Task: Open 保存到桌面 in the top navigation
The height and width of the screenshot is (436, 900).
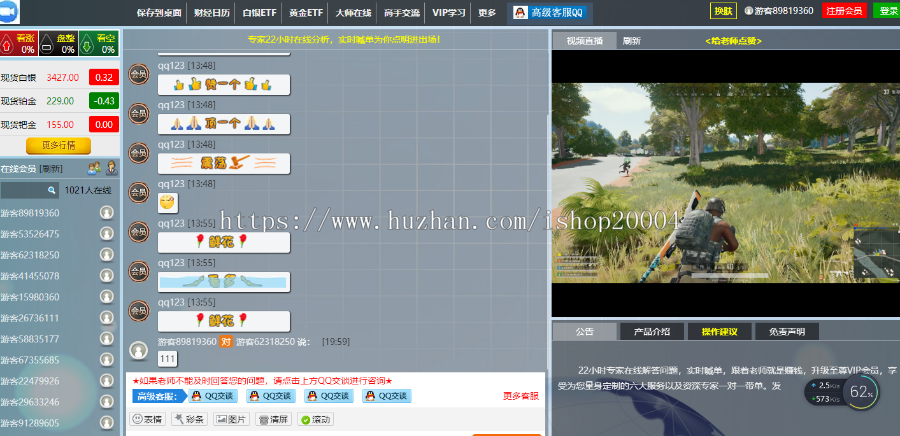Action: pyautogui.click(x=160, y=13)
